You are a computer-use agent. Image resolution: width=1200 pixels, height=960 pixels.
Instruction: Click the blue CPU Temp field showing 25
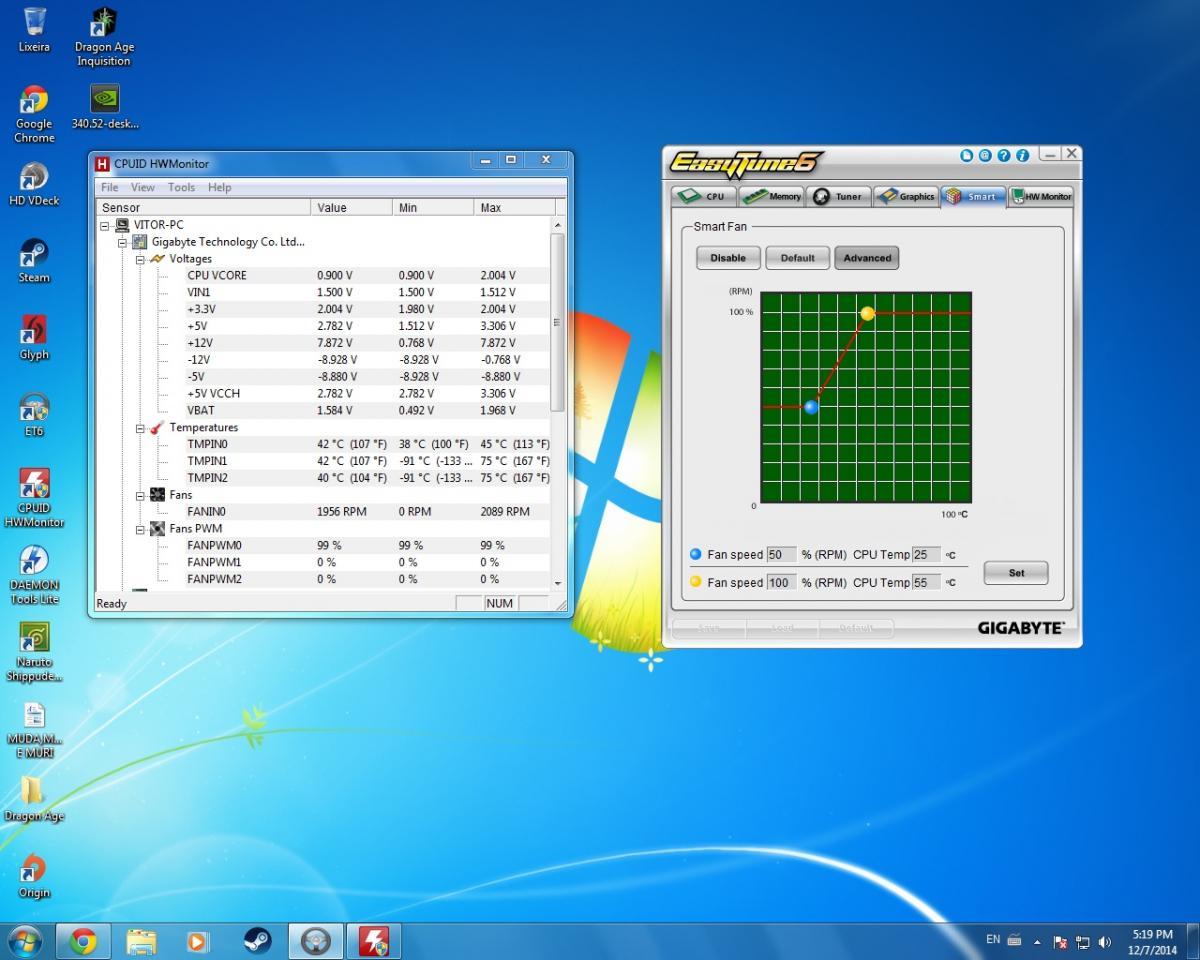926,555
